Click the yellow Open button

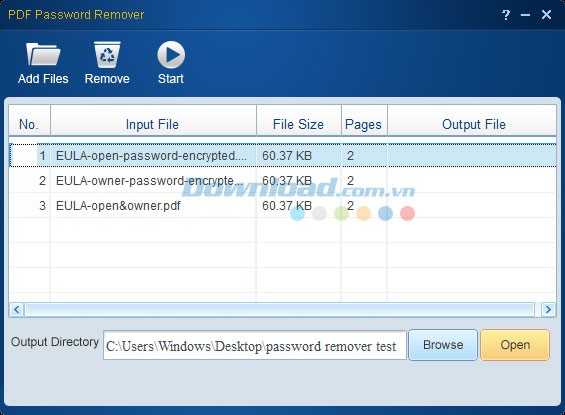(515, 345)
